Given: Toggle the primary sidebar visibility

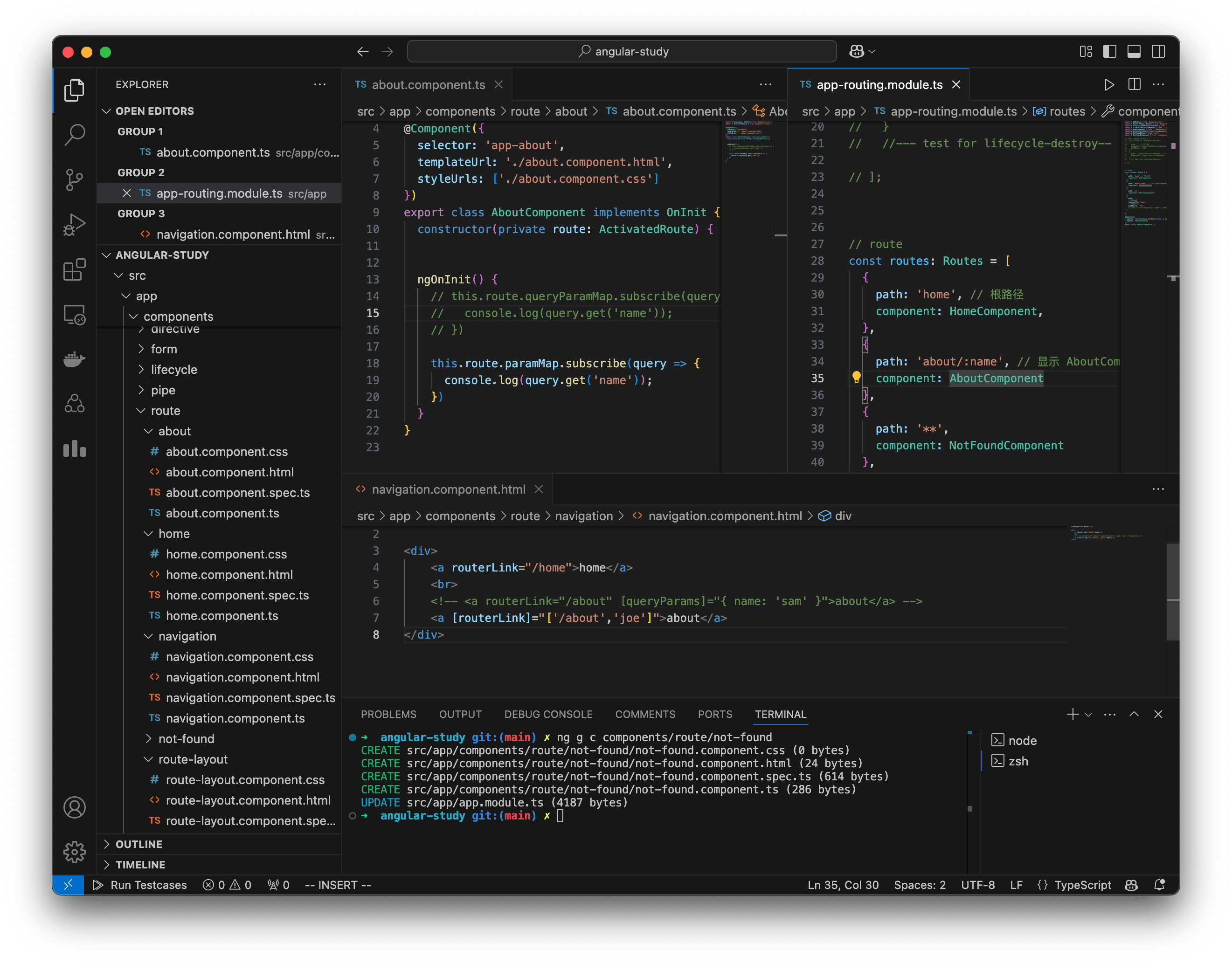Looking at the screenshot, I should point(1109,51).
